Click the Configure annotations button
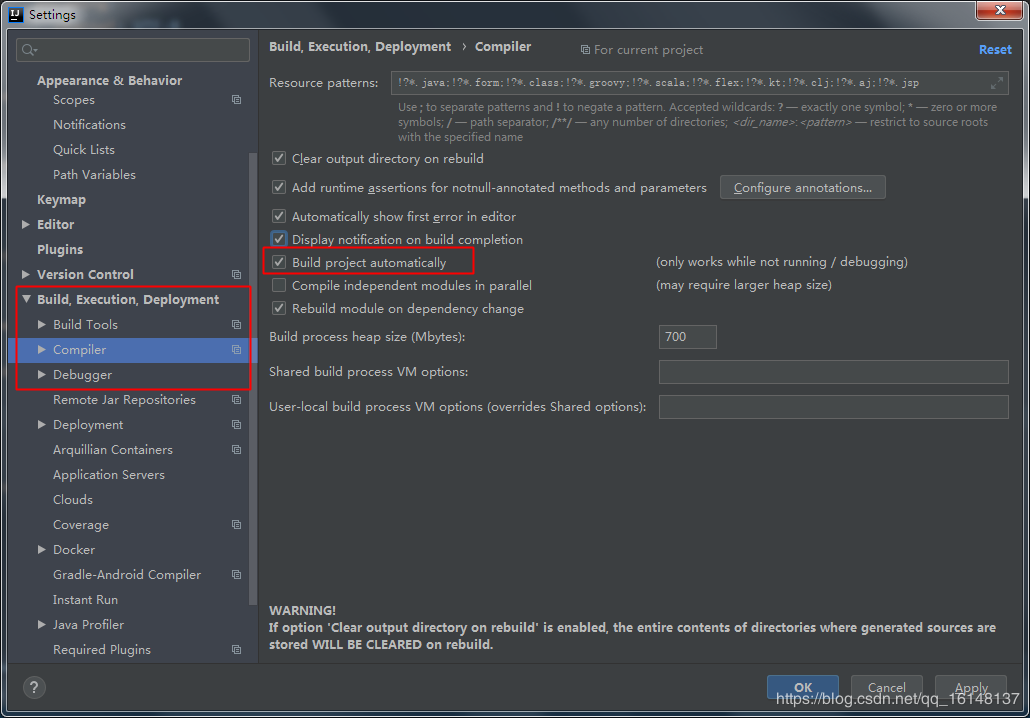The image size is (1030, 718). (x=802, y=187)
